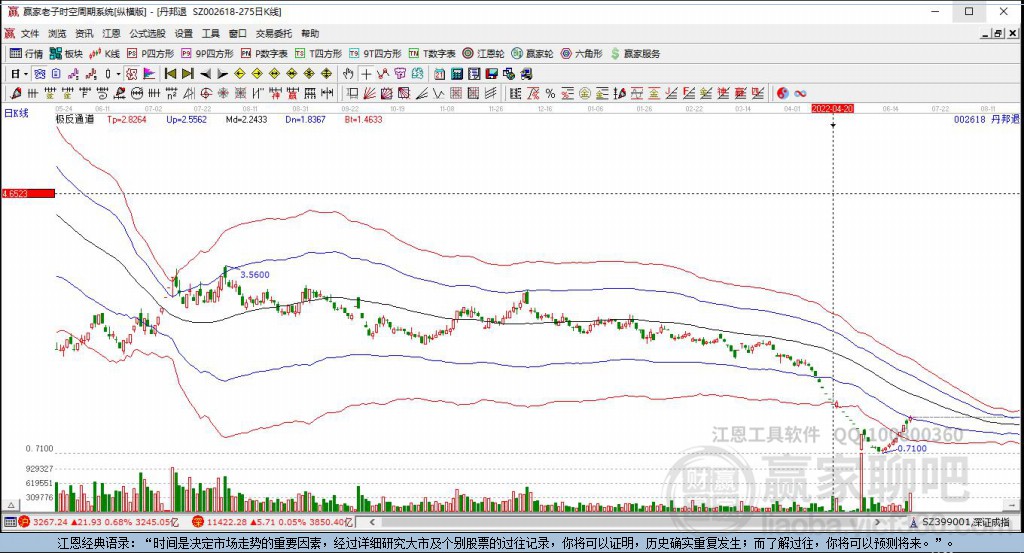Open the 江恩轮 tool

tap(483, 54)
